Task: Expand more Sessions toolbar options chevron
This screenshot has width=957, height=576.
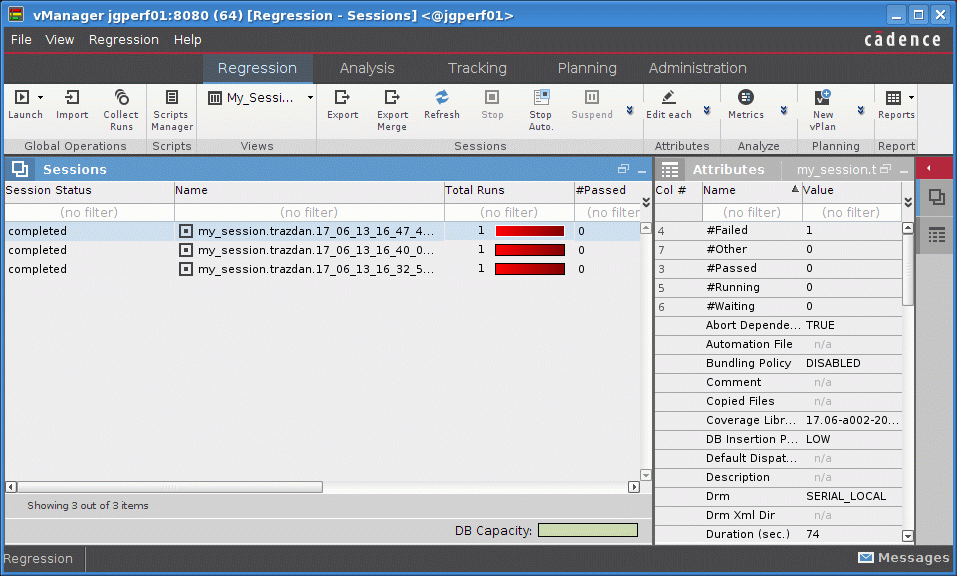Action: [x=630, y=110]
